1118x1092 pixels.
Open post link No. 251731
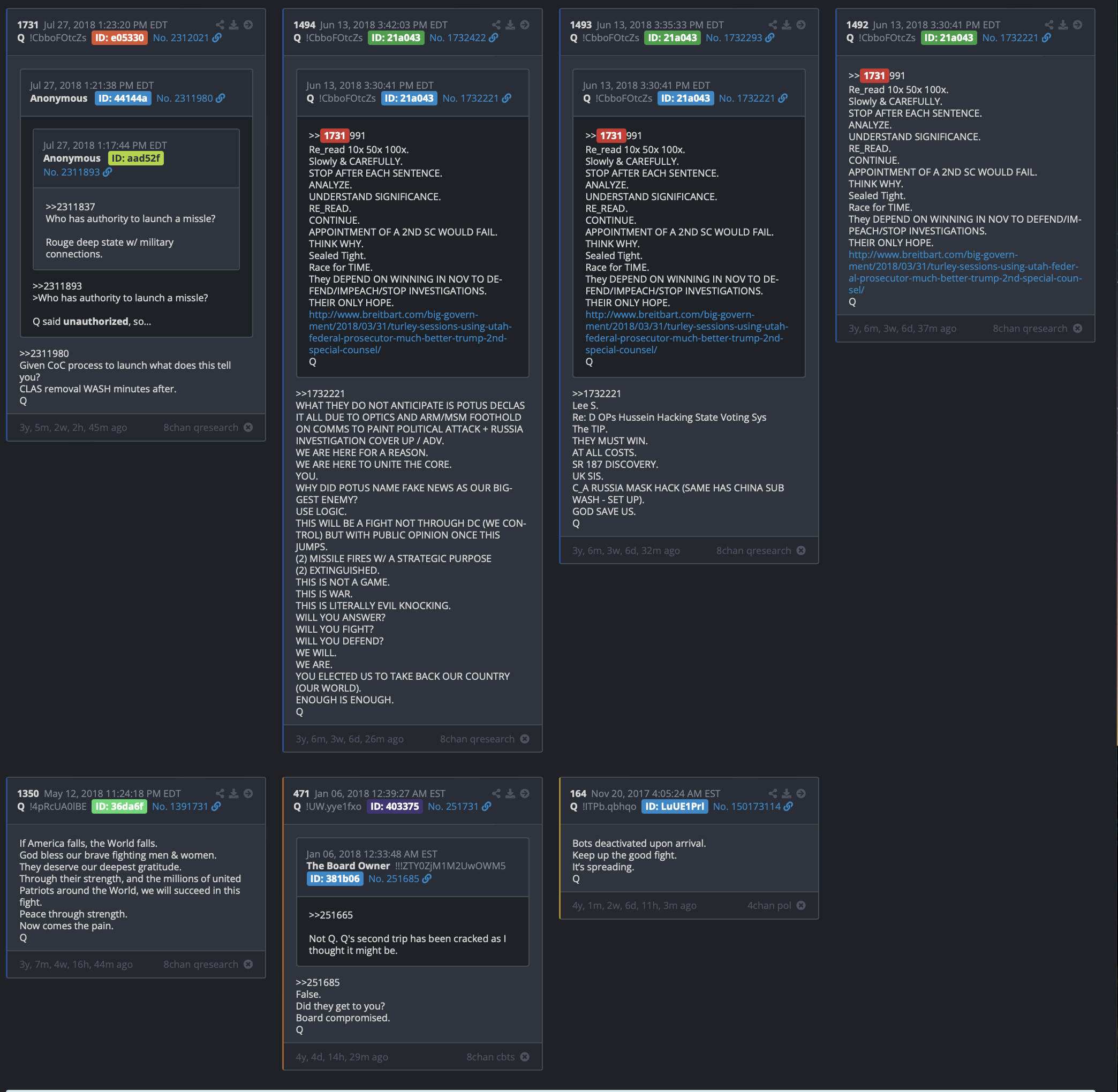click(x=452, y=806)
